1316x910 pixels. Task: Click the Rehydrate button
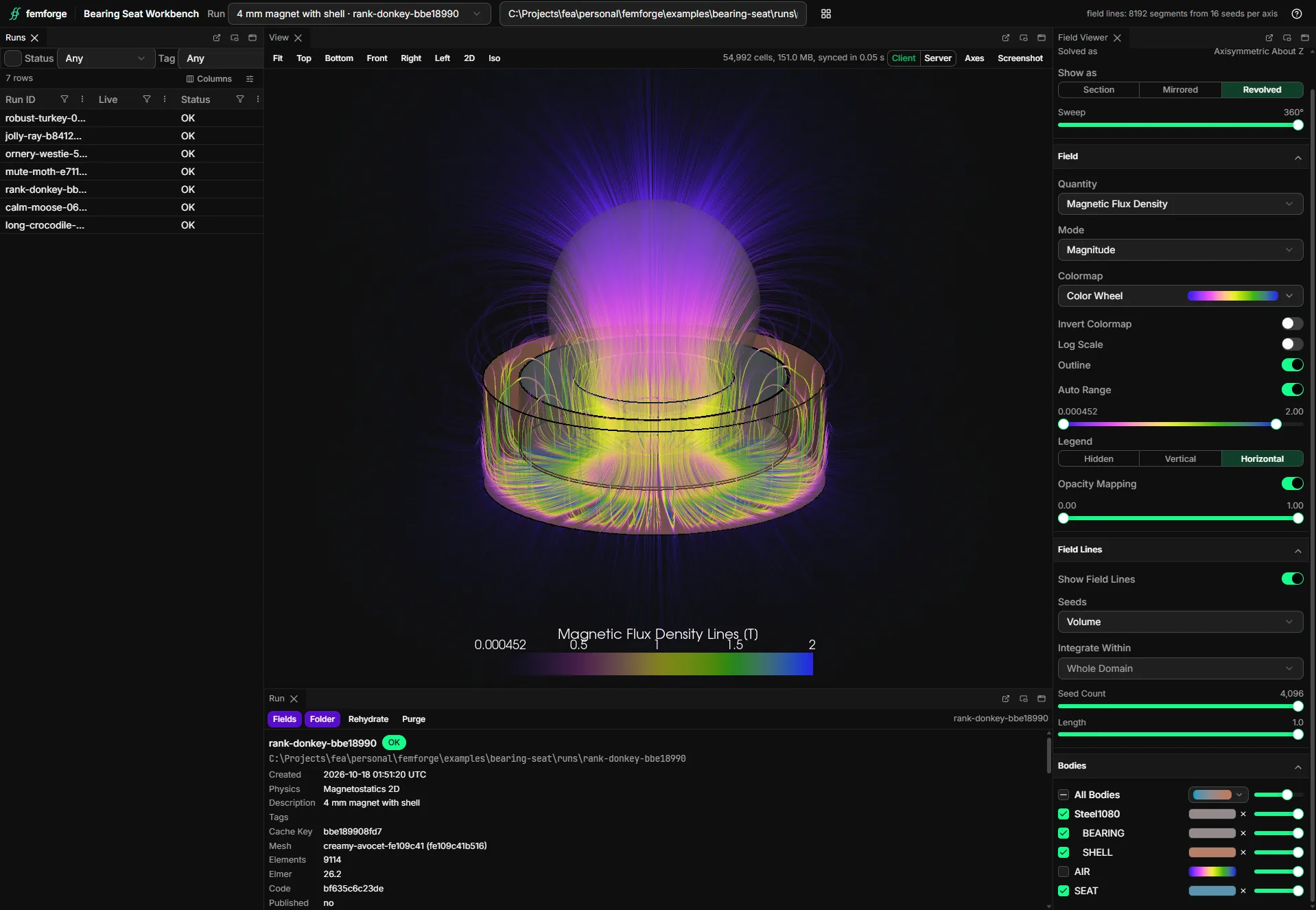[x=368, y=719]
